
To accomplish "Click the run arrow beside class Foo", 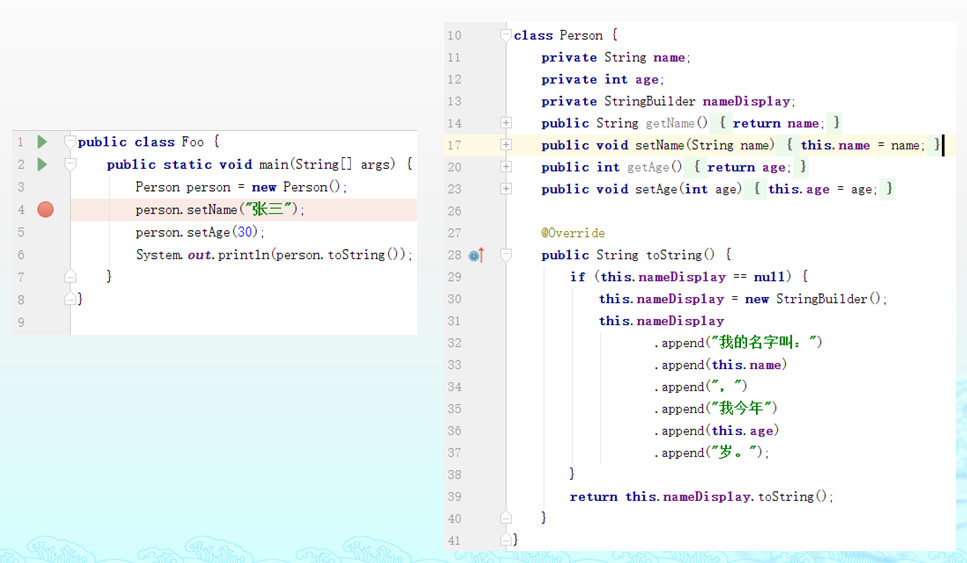I will (41, 142).
